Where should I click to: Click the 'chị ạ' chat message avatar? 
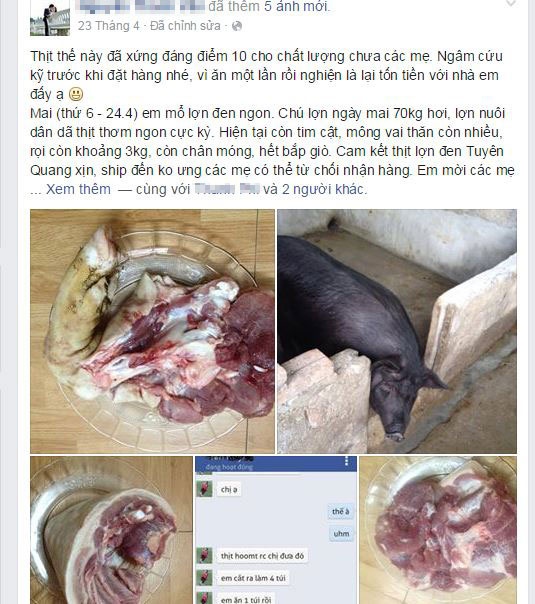coord(205,489)
